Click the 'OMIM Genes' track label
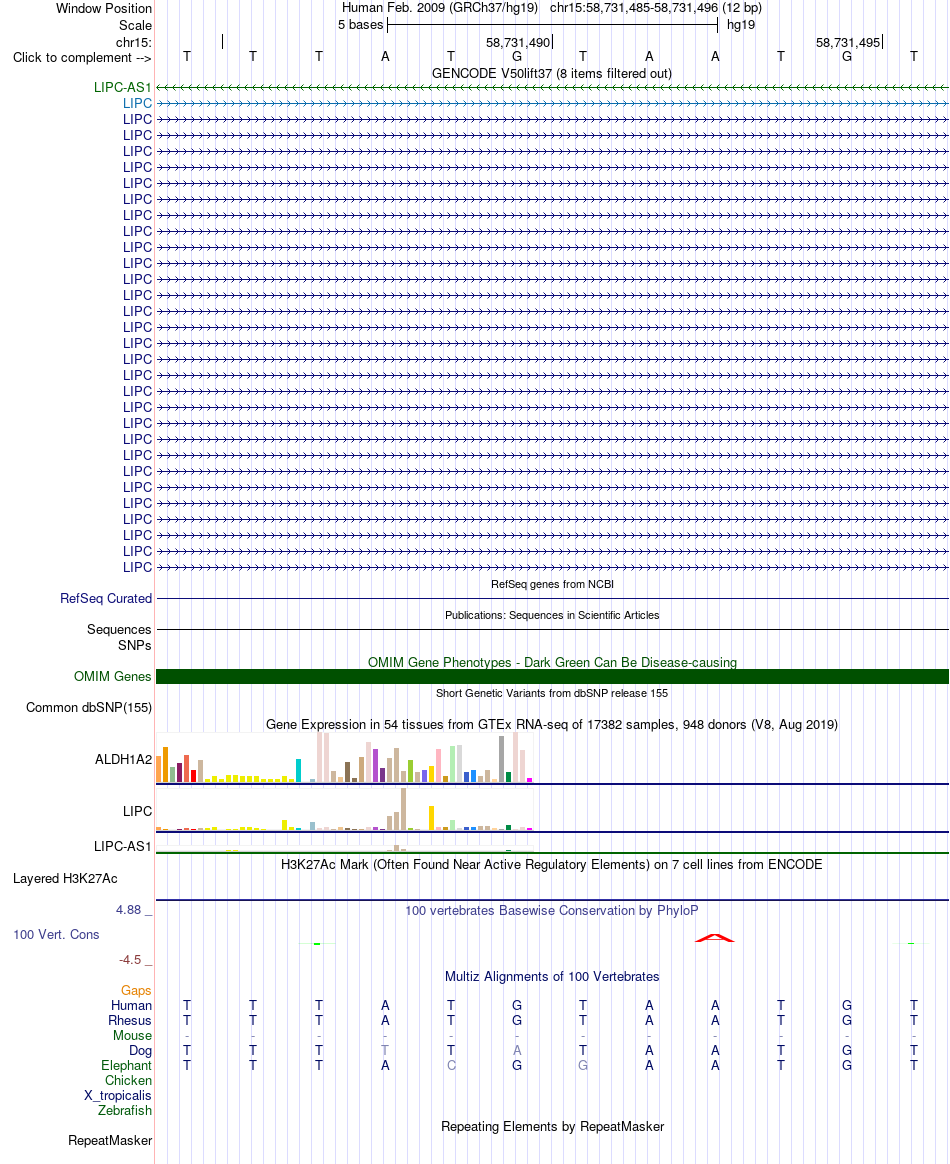This screenshot has height=1164, width=950. 113,676
